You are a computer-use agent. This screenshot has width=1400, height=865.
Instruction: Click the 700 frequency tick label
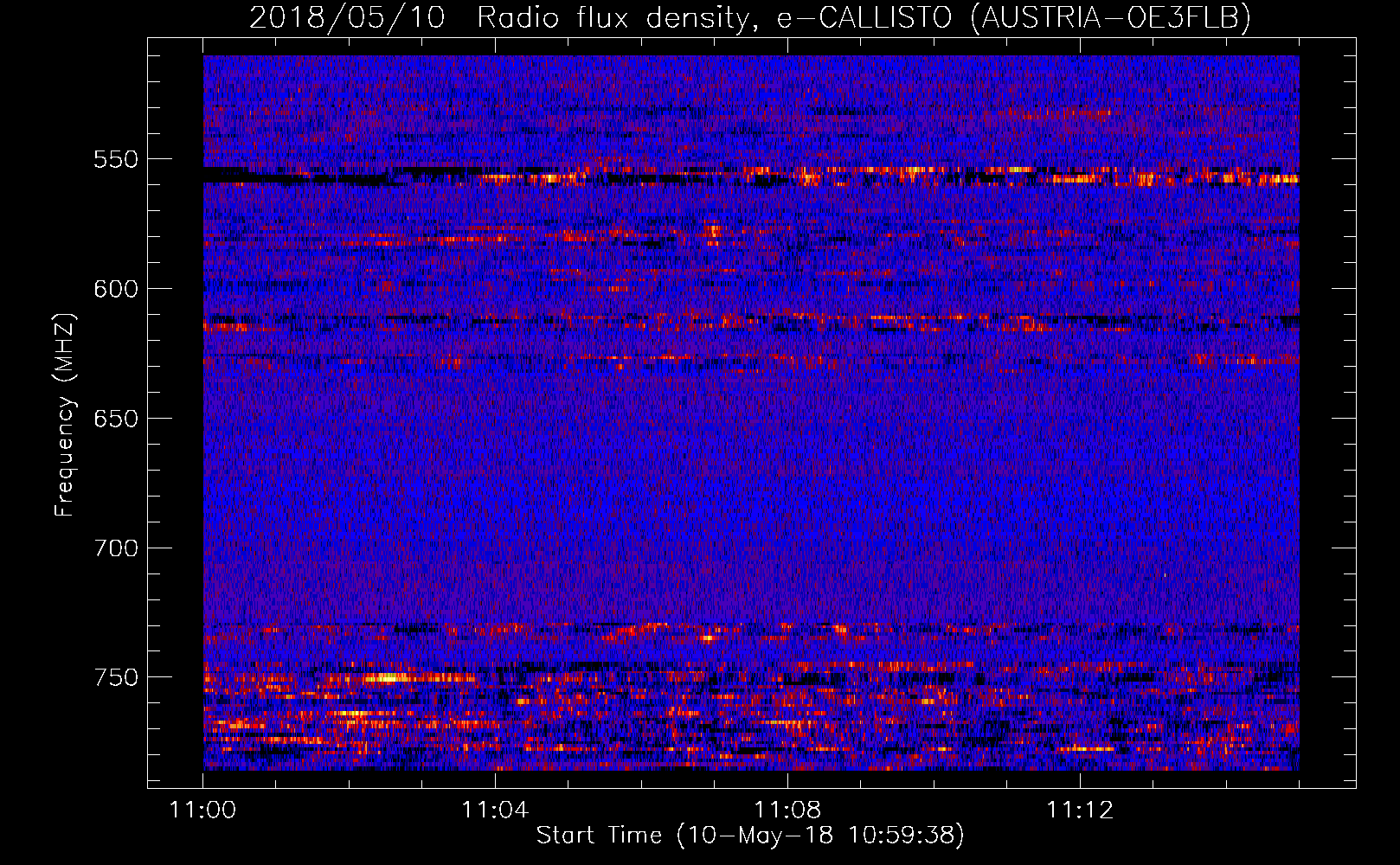point(116,548)
